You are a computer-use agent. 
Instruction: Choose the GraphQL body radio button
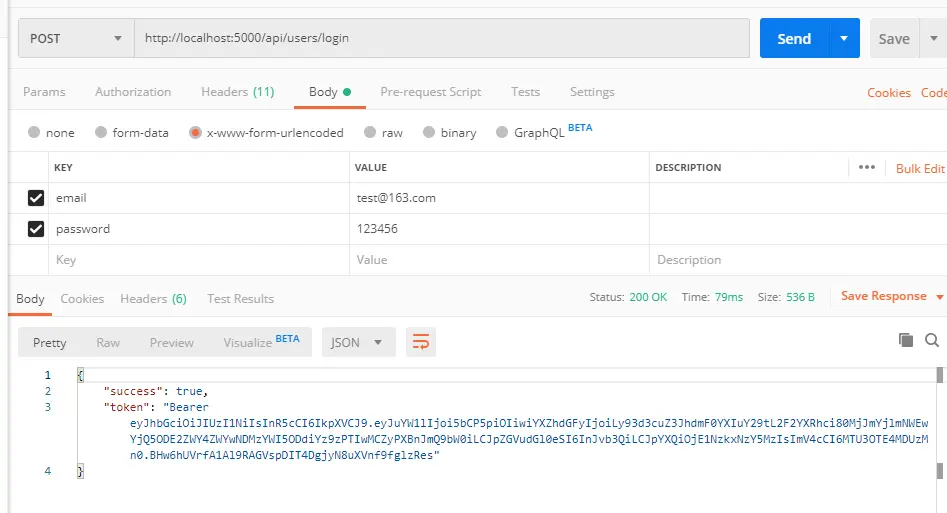tap(501, 132)
